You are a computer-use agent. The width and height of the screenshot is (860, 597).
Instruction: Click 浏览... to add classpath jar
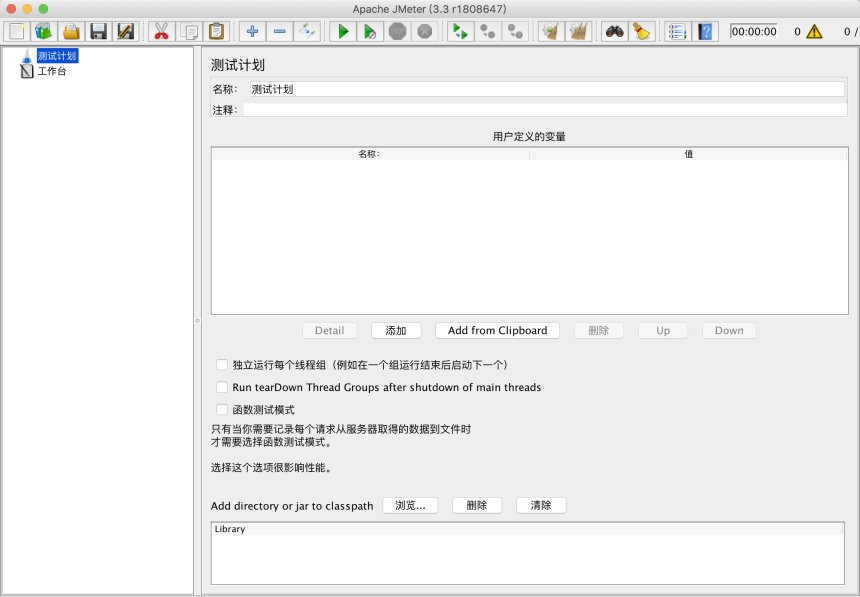tap(410, 505)
